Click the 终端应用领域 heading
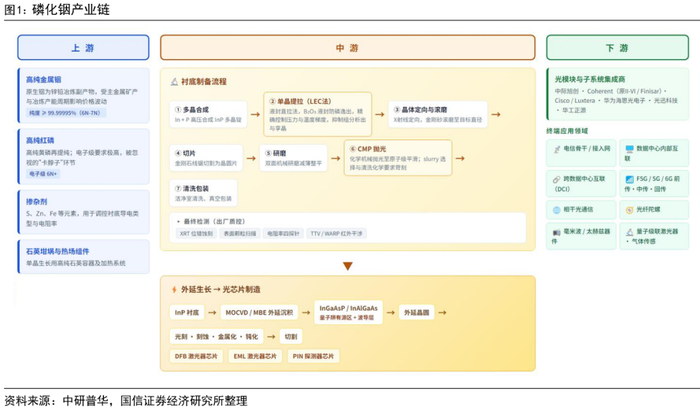 [x=567, y=131]
